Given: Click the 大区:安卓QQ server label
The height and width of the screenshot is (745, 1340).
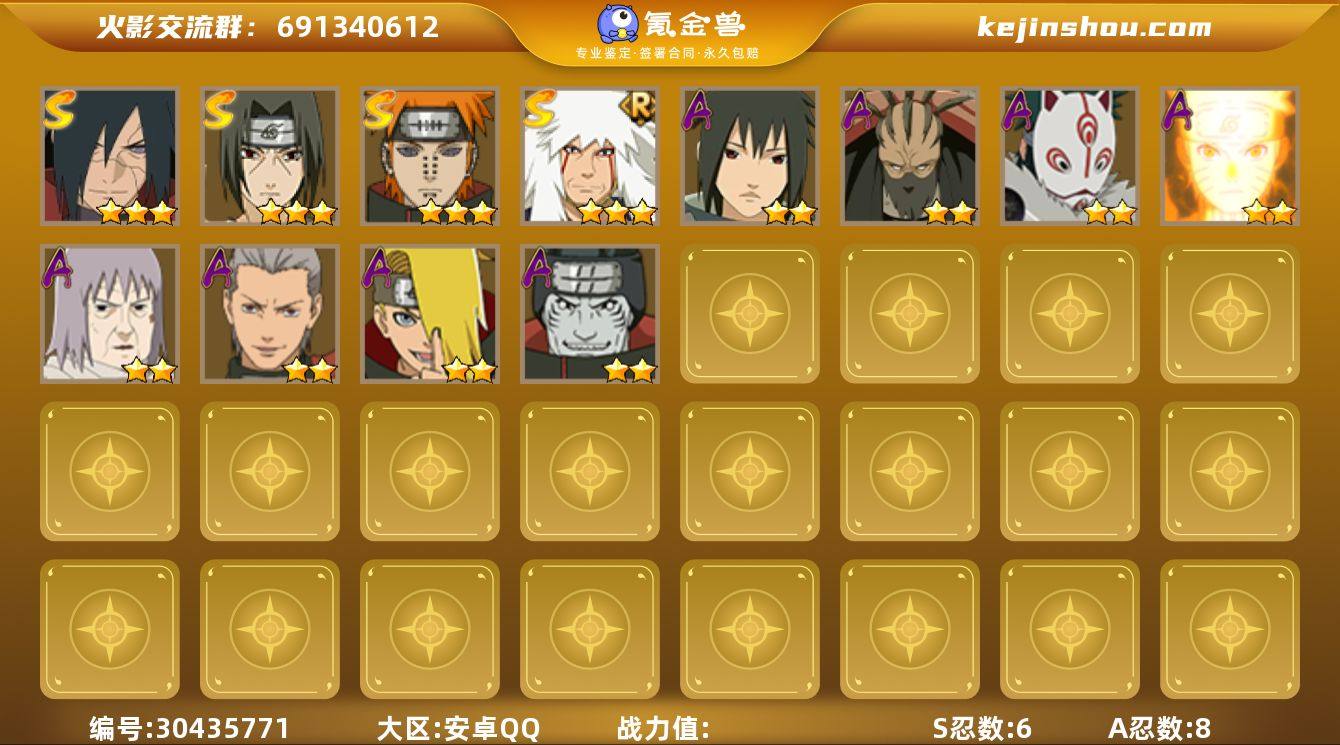Looking at the screenshot, I should click(x=458, y=728).
